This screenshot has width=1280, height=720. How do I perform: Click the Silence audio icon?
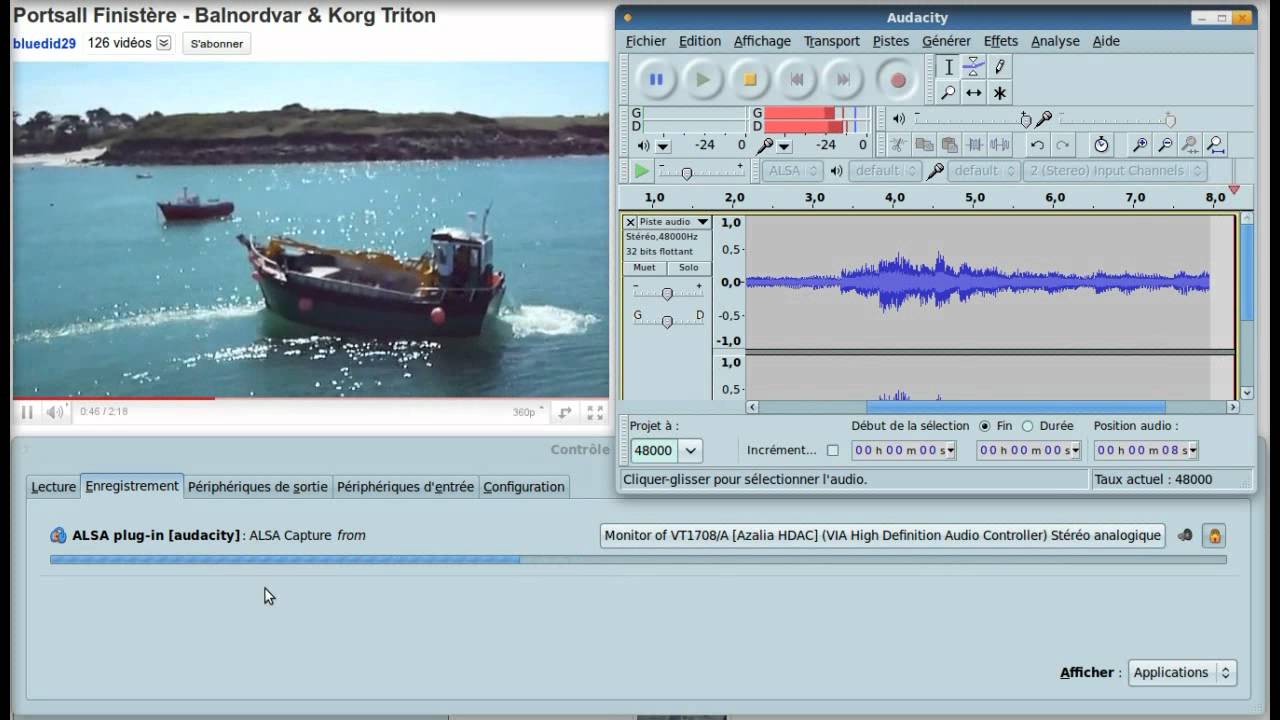pos(999,145)
